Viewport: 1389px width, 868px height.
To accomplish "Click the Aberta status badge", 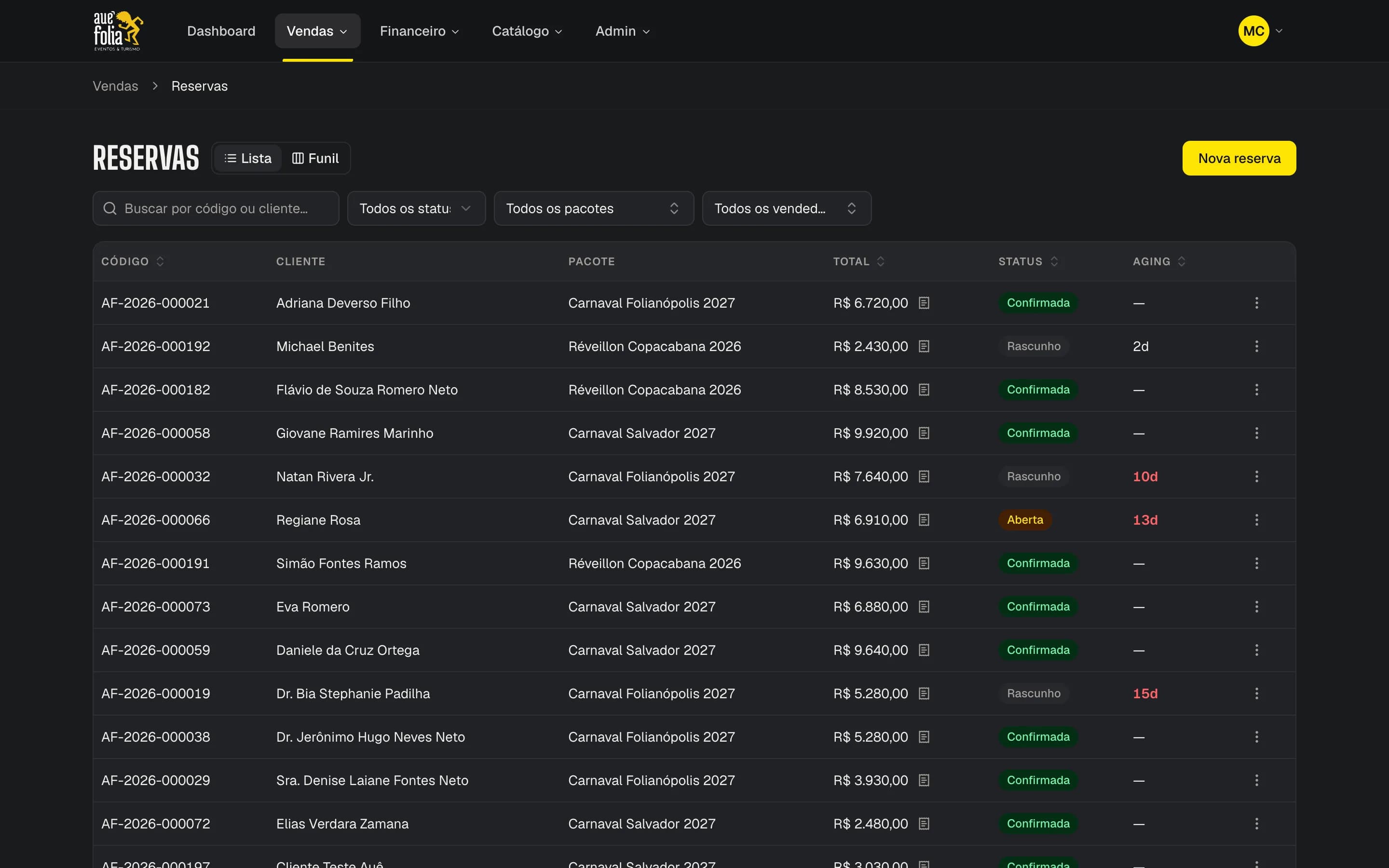I will tap(1024, 519).
